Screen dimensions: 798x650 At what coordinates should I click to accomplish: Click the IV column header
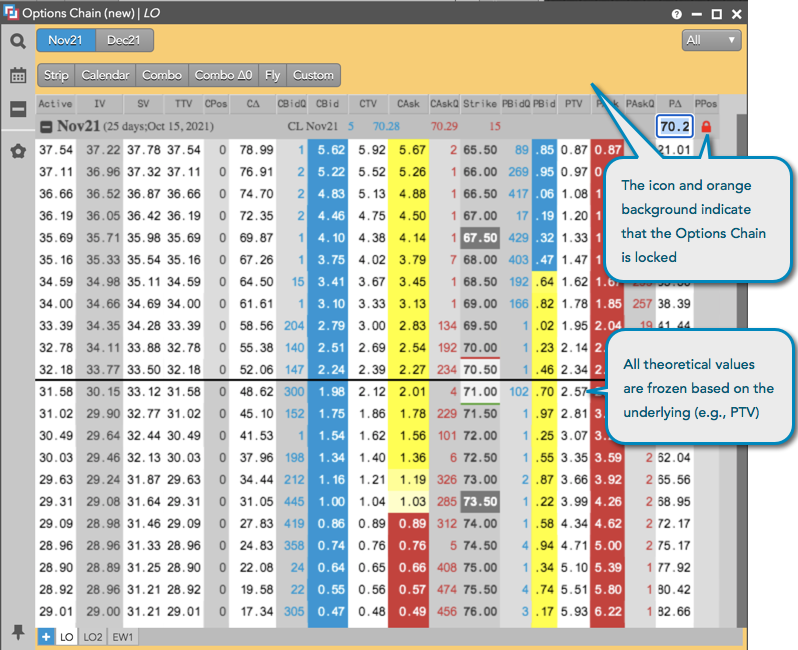(100, 104)
